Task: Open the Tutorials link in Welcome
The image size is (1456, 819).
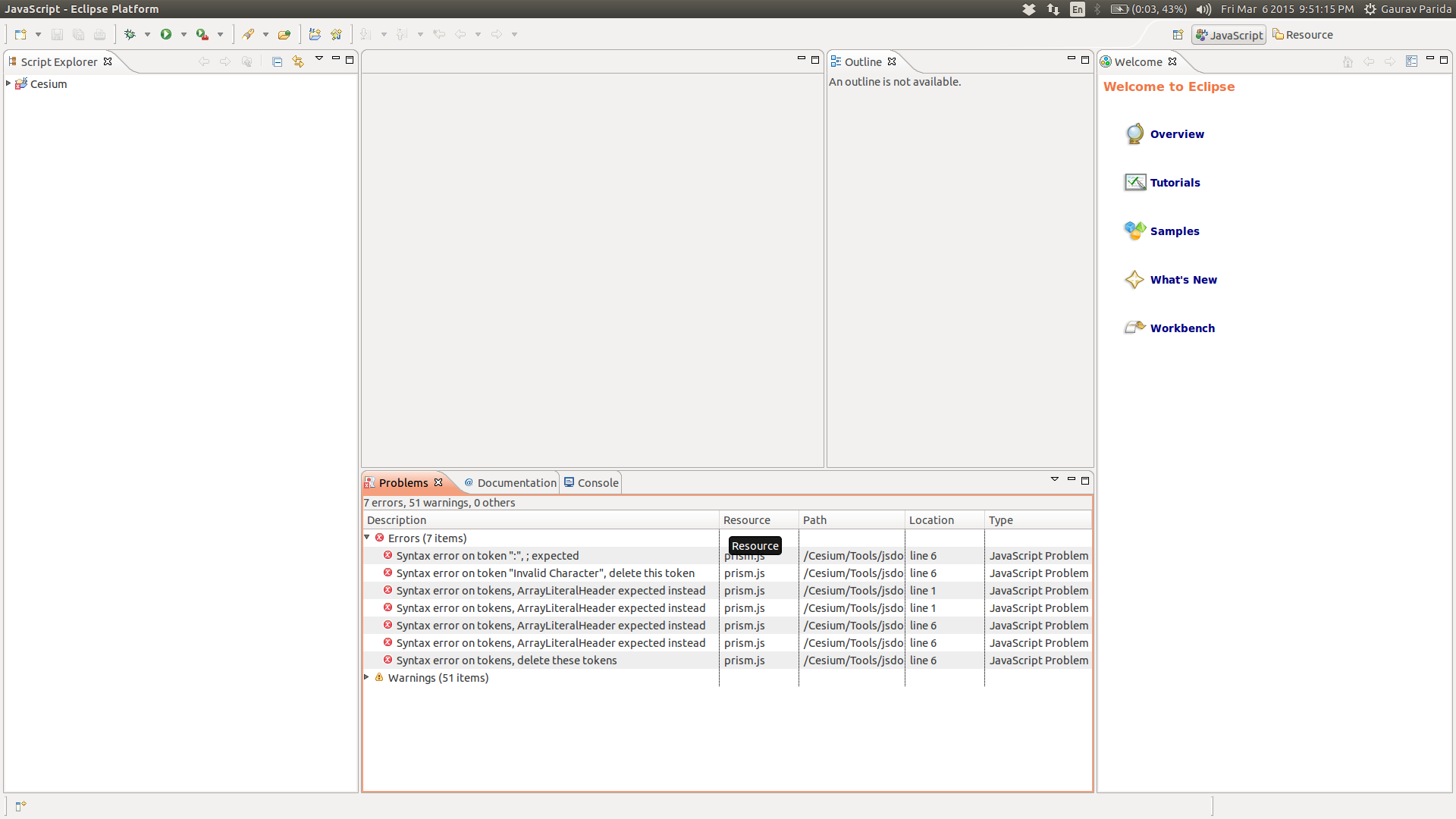Action: 1175,183
